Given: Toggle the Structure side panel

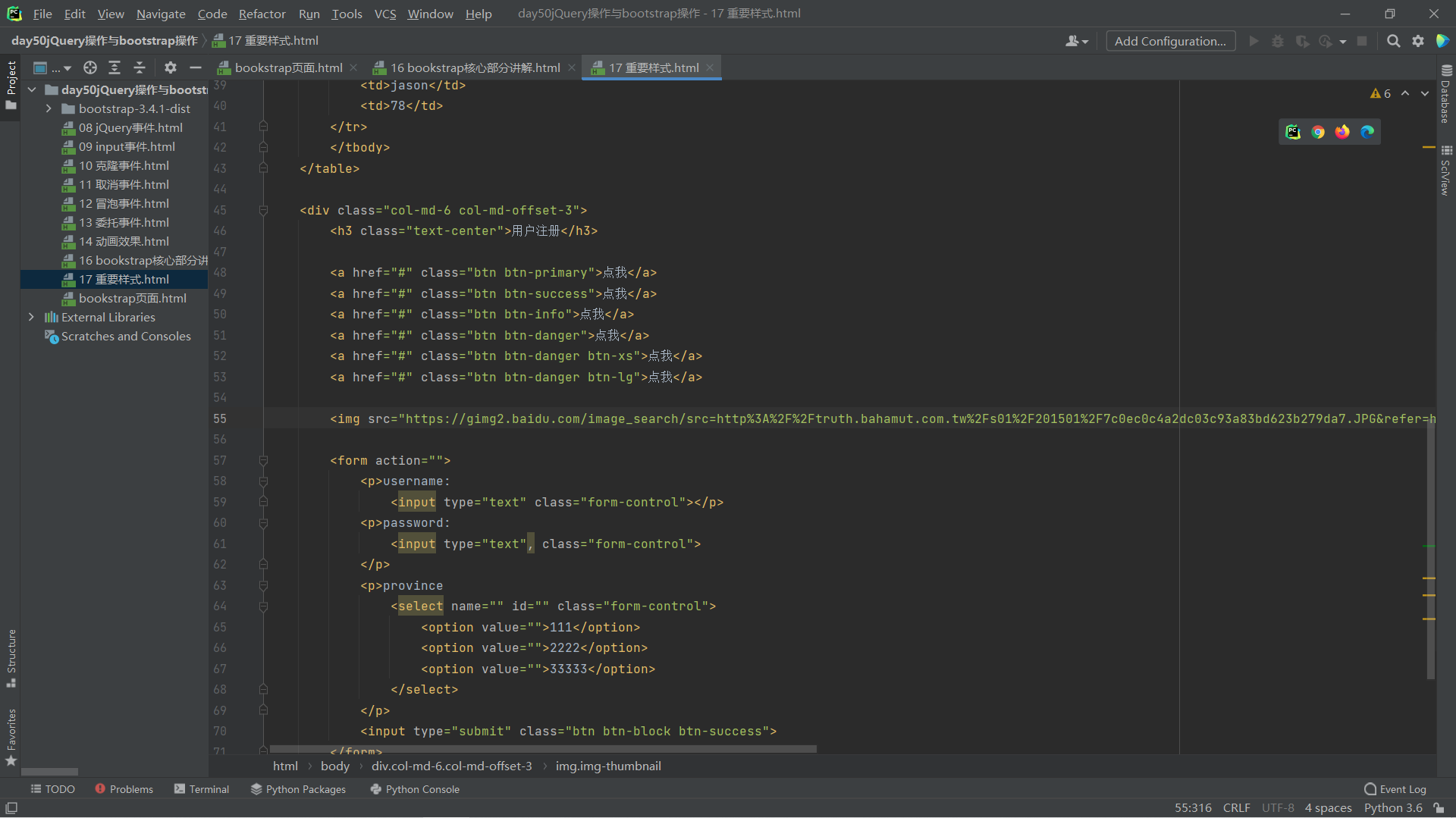Looking at the screenshot, I should [11, 657].
